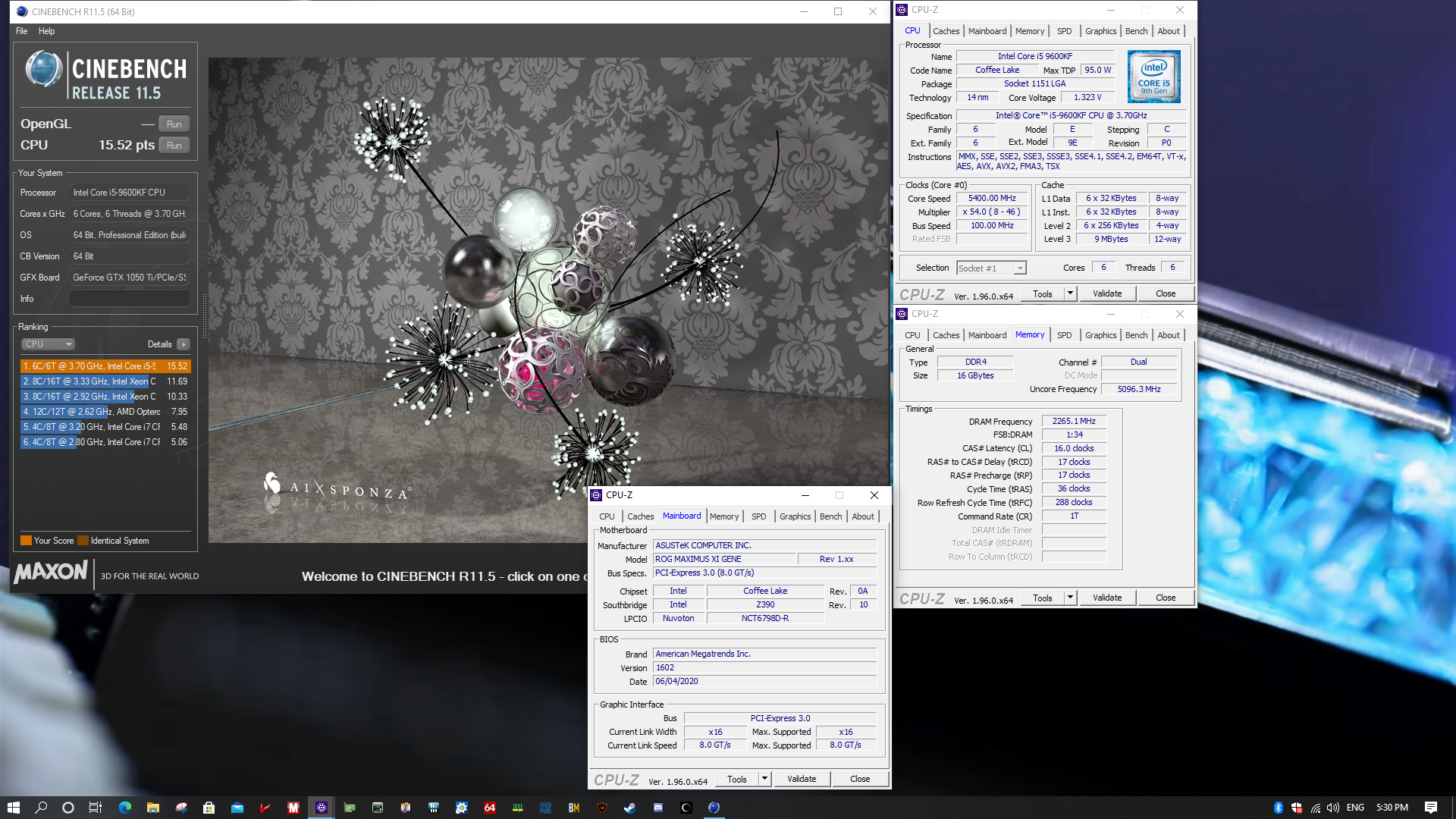The image size is (1456, 819).
Task: Click the DRAM Frequency 2265.1 MHz value
Action: point(1074,422)
